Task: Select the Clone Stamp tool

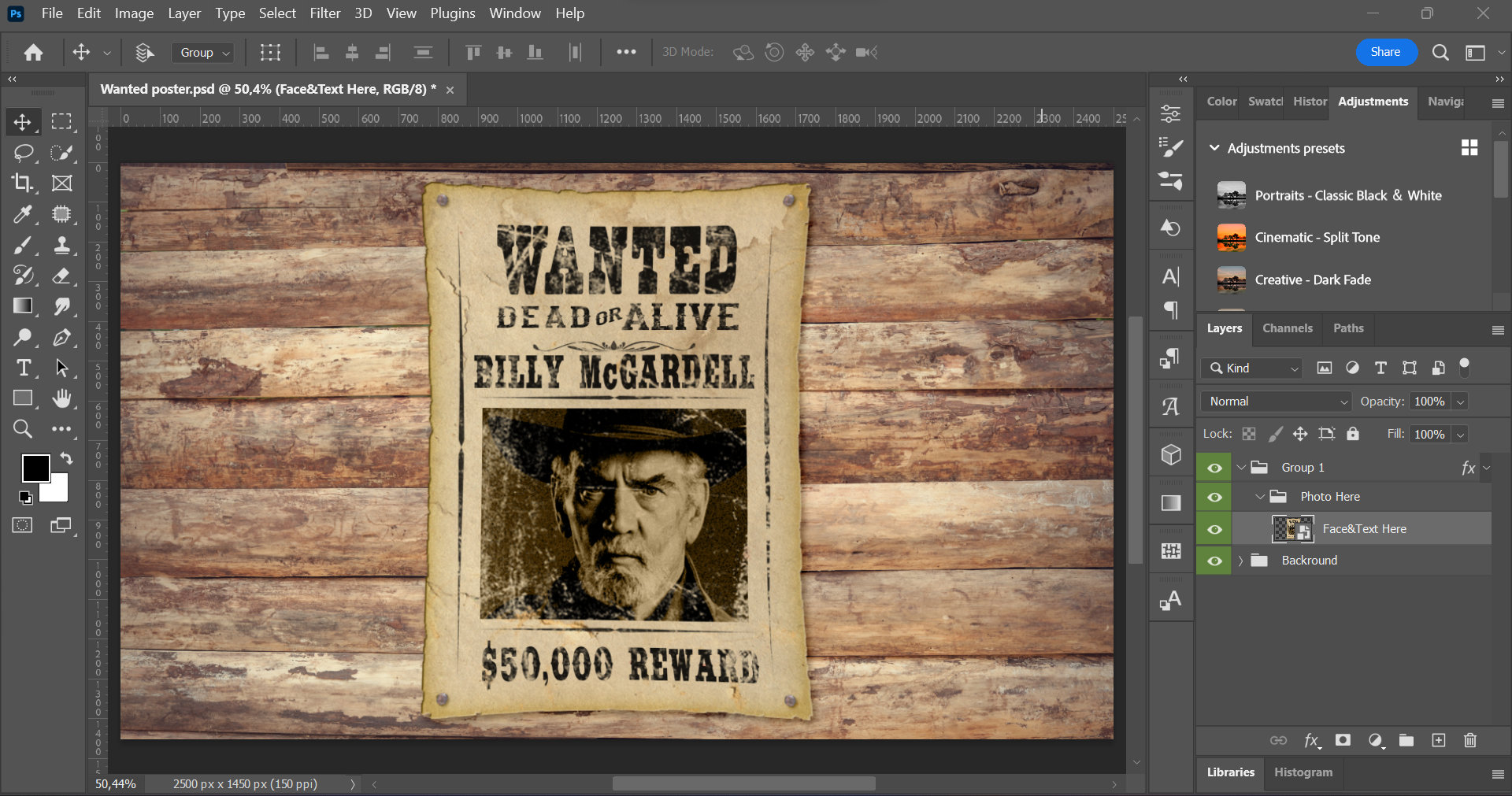Action: pos(61,246)
